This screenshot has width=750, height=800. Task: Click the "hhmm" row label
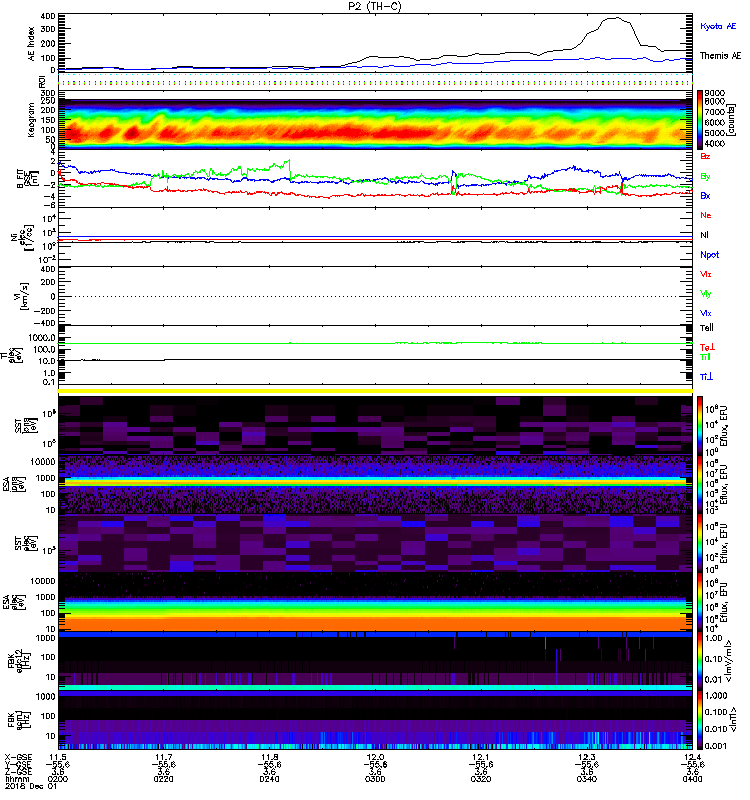(x=17, y=779)
